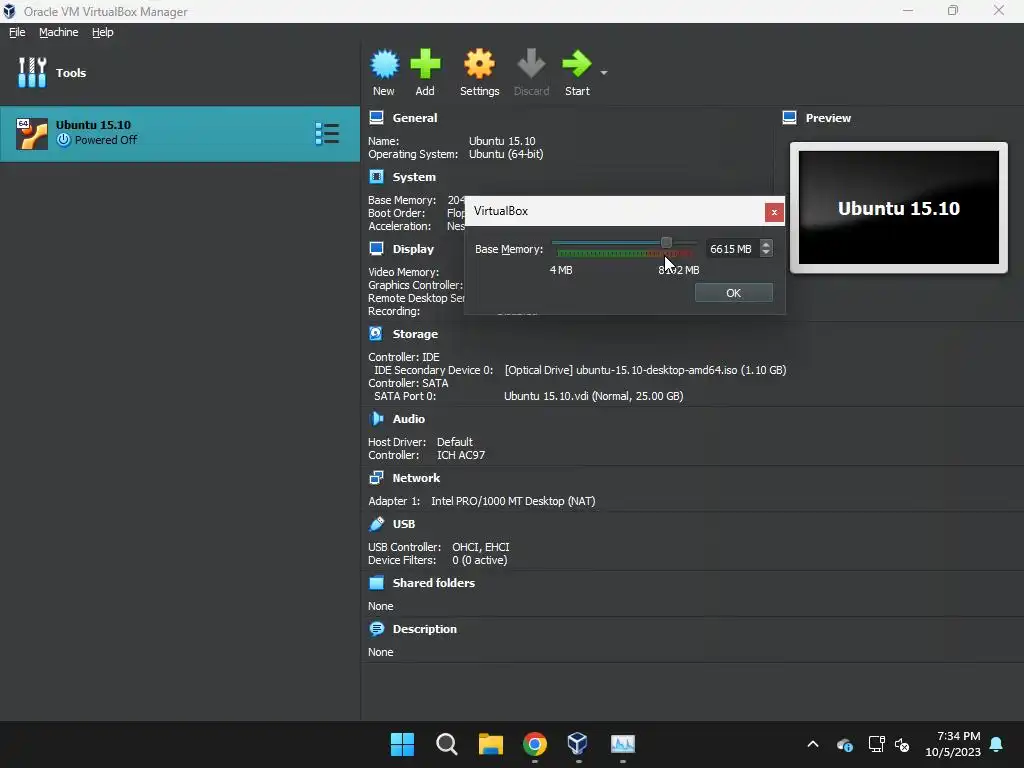Open the Windows Start menu
The width and height of the screenshot is (1024, 768).
tap(402, 744)
